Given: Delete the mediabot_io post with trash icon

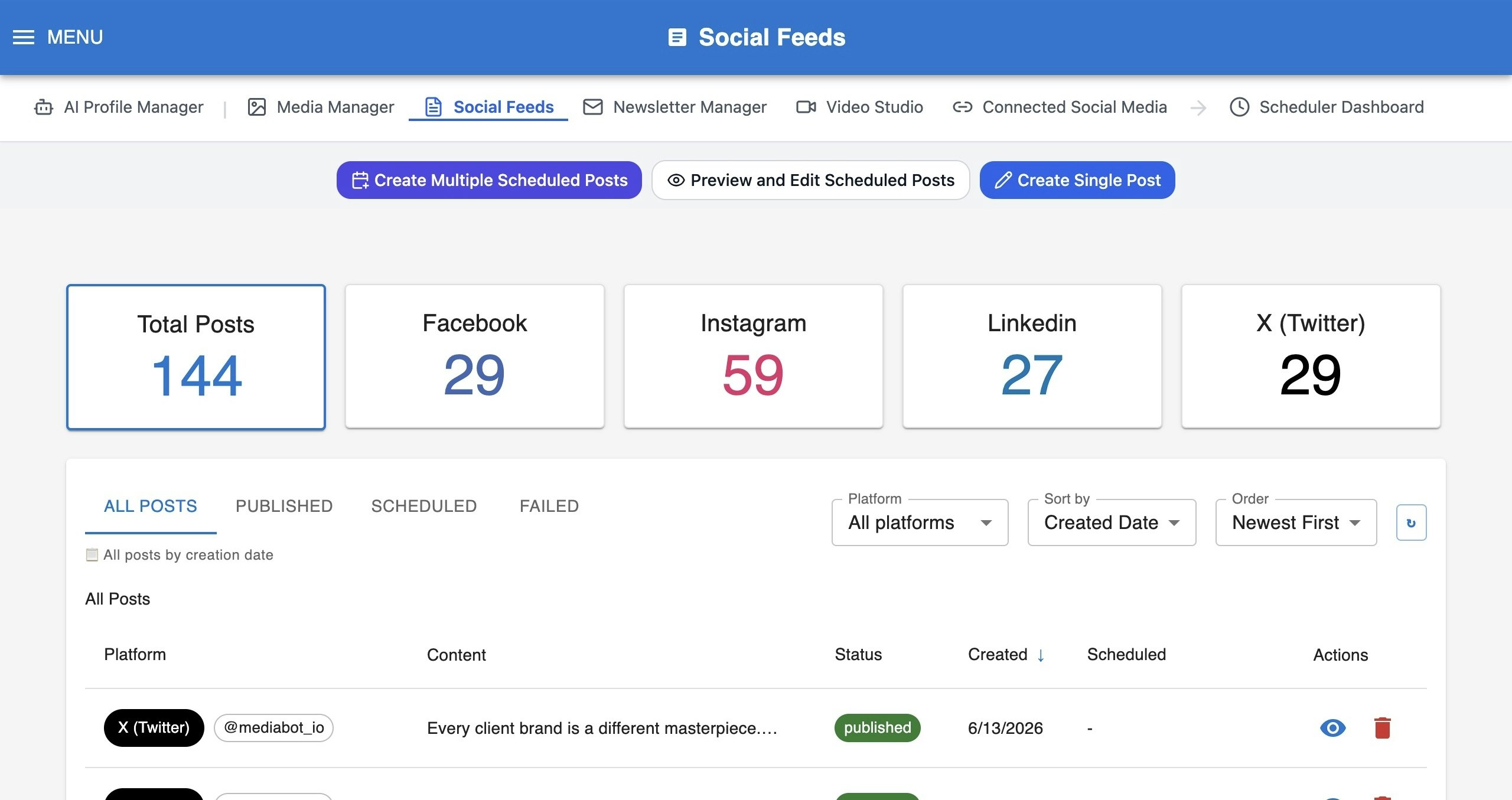Looking at the screenshot, I should [1382, 727].
